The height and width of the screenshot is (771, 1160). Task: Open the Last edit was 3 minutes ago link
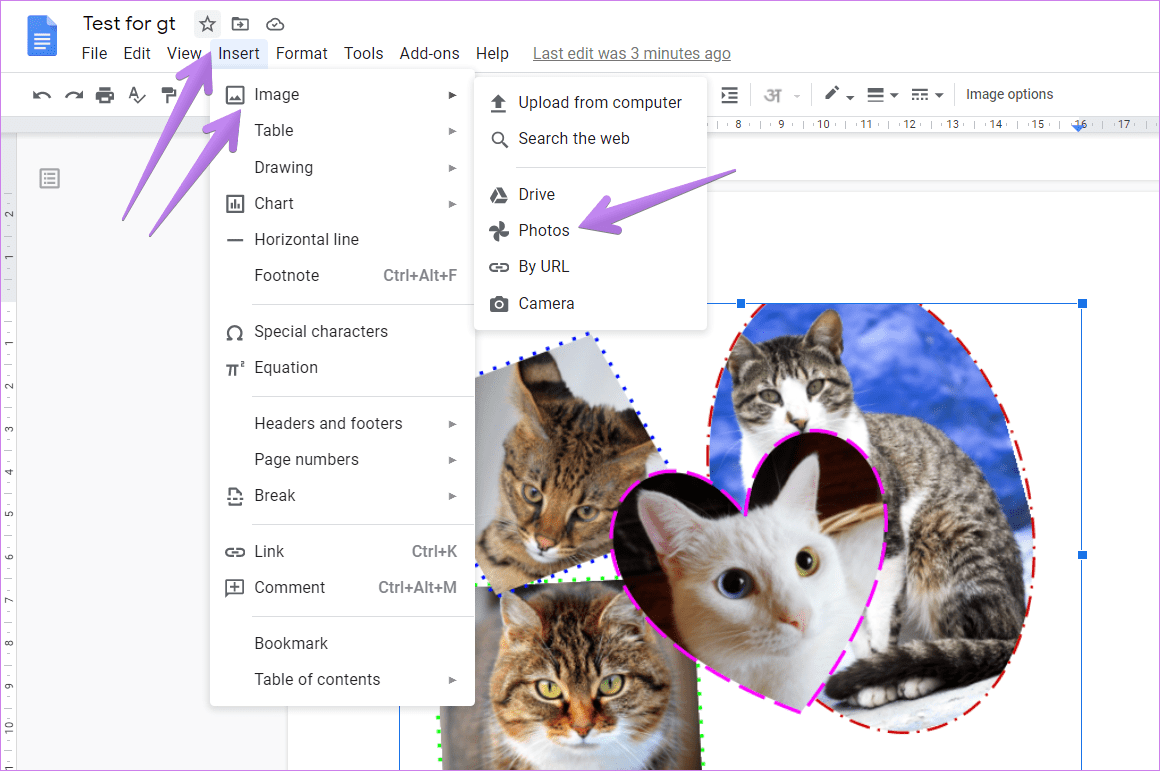[631, 53]
